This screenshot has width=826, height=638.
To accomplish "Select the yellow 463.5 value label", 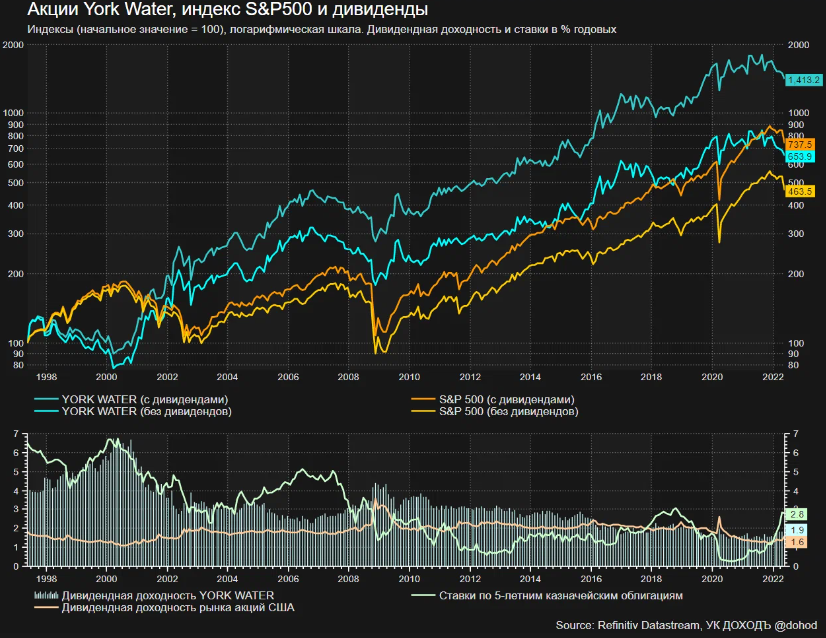I will pyautogui.click(x=800, y=190).
